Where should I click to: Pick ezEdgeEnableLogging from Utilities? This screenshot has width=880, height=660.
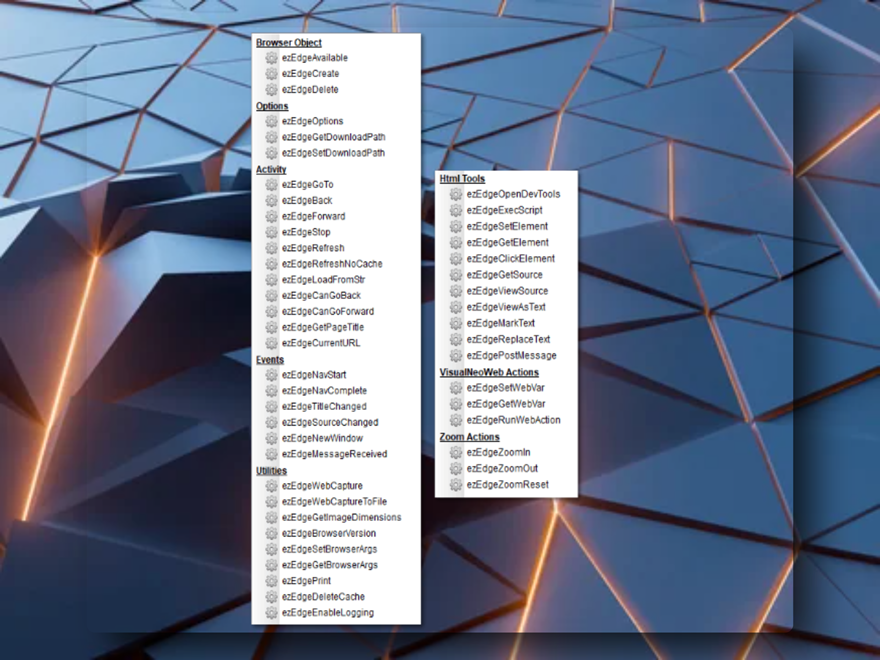pyautogui.click(x=327, y=613)
